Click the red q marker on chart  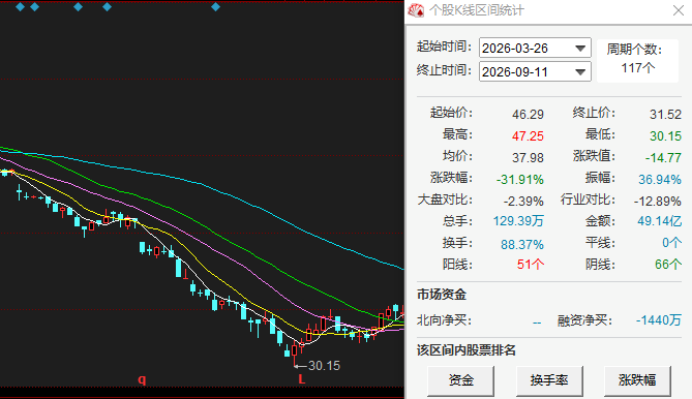(142, 380)
